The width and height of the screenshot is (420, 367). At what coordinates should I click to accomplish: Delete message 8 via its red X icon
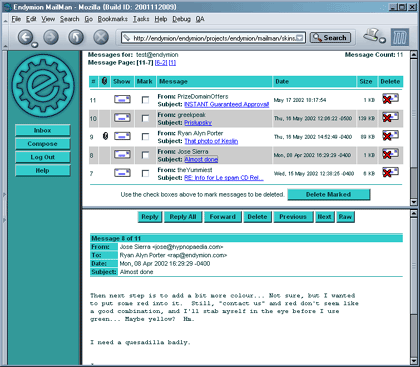(390, 154)
